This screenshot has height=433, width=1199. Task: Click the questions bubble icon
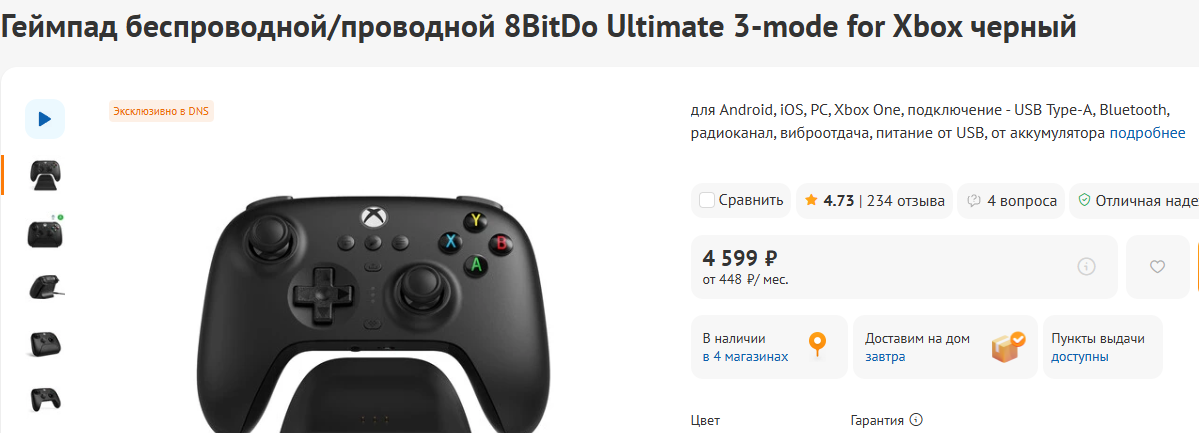[x=974, y=201]
